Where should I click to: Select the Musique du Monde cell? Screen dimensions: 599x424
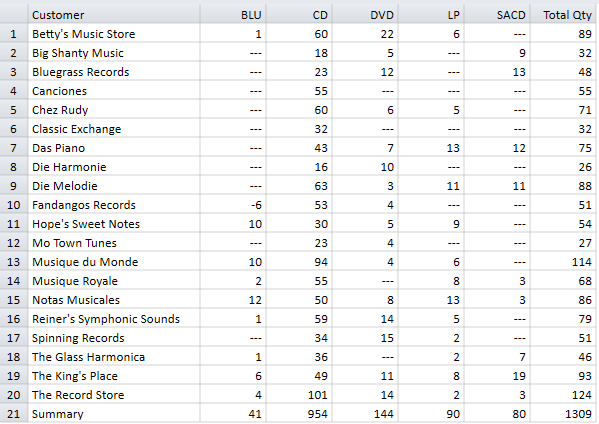tap(114, 262)
